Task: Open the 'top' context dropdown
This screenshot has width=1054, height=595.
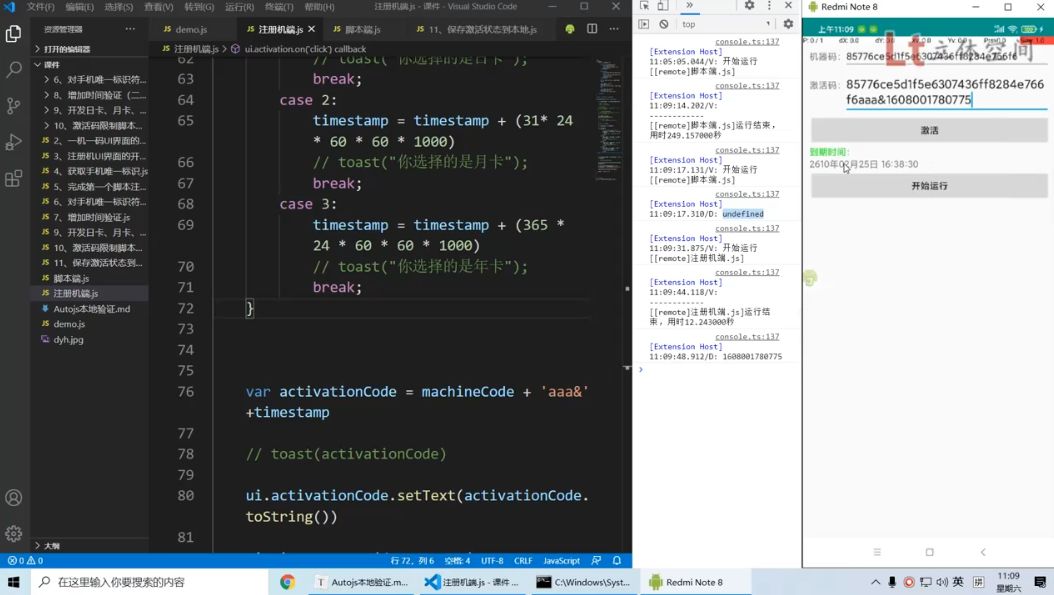Action: 726,24
